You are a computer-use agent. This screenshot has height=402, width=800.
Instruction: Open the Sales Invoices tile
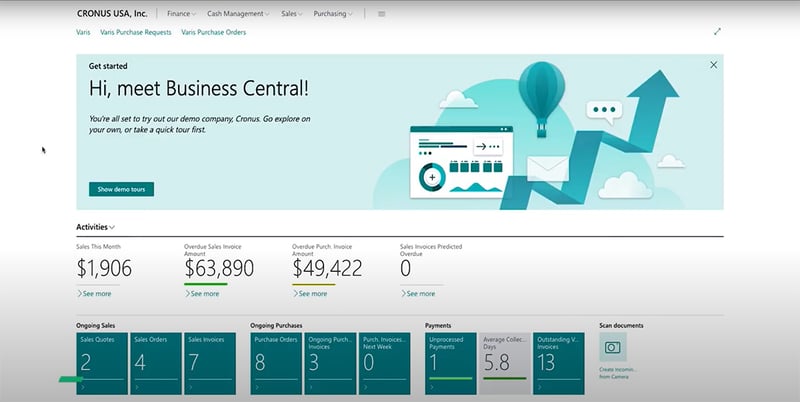(x=210, y=363)
